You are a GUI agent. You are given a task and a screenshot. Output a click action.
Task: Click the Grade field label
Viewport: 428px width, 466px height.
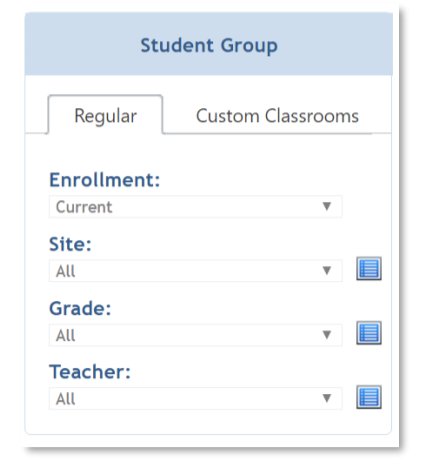click(x=80, y=308)
